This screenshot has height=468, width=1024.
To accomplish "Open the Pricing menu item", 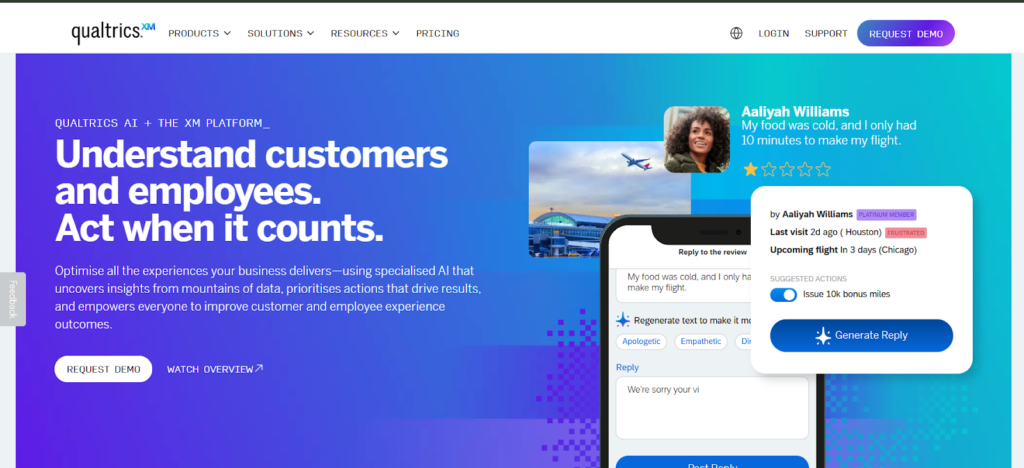I will pos(438,33).
